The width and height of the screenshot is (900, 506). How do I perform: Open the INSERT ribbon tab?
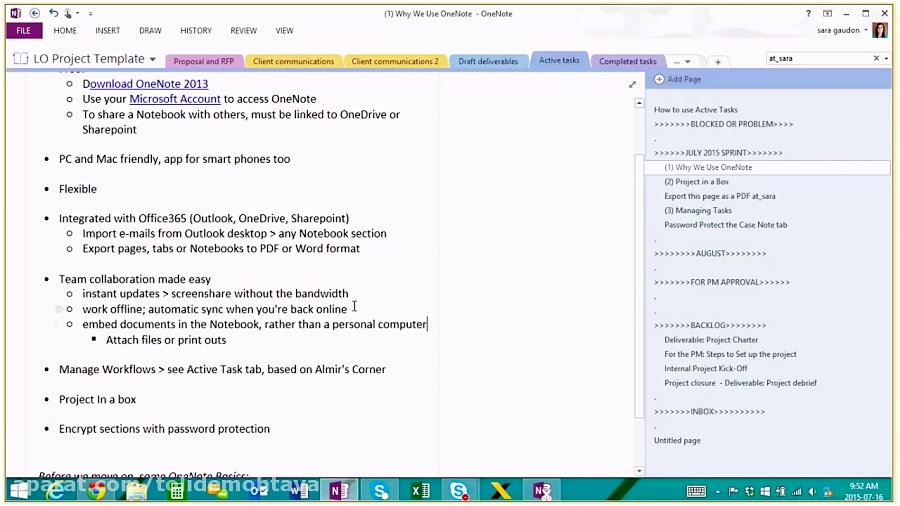[x=107, y=30]
